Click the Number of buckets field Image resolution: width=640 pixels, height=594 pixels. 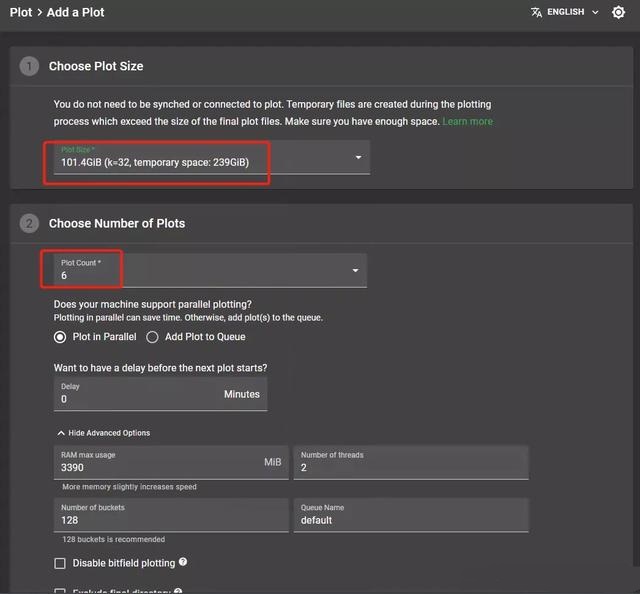tap(171, 515)
